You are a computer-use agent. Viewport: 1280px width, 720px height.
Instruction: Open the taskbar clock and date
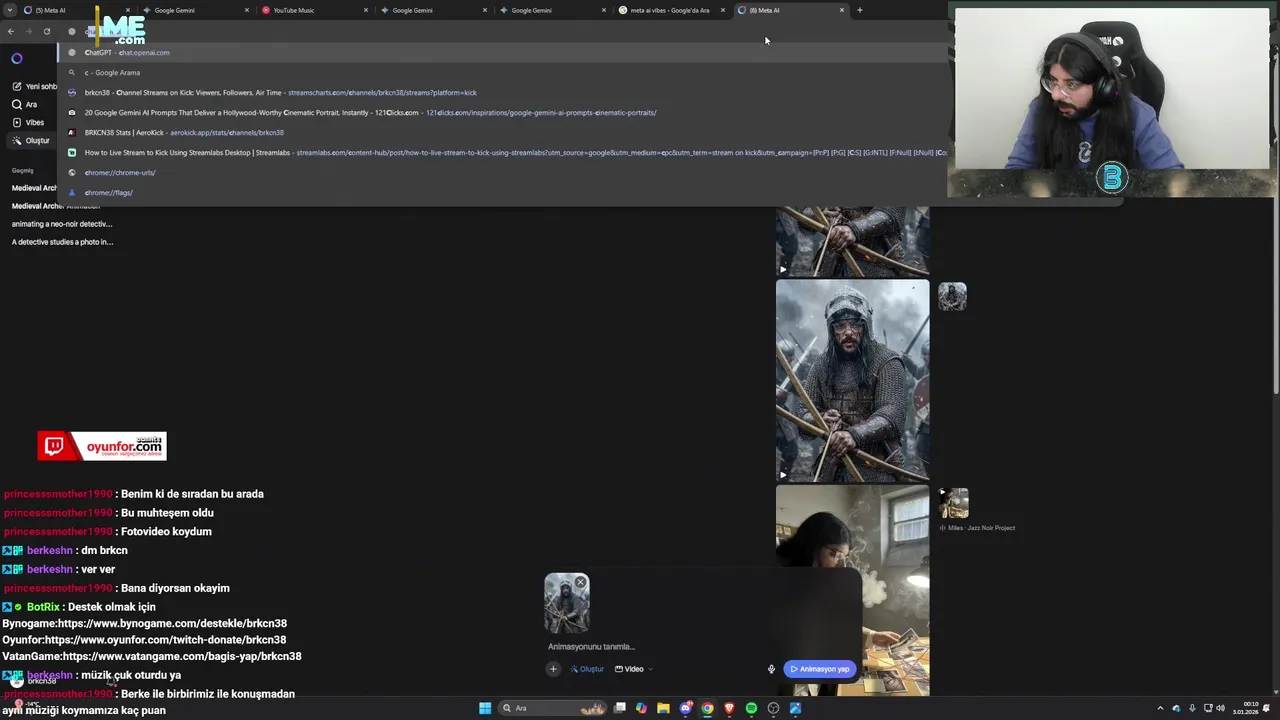click(1245, 708)
